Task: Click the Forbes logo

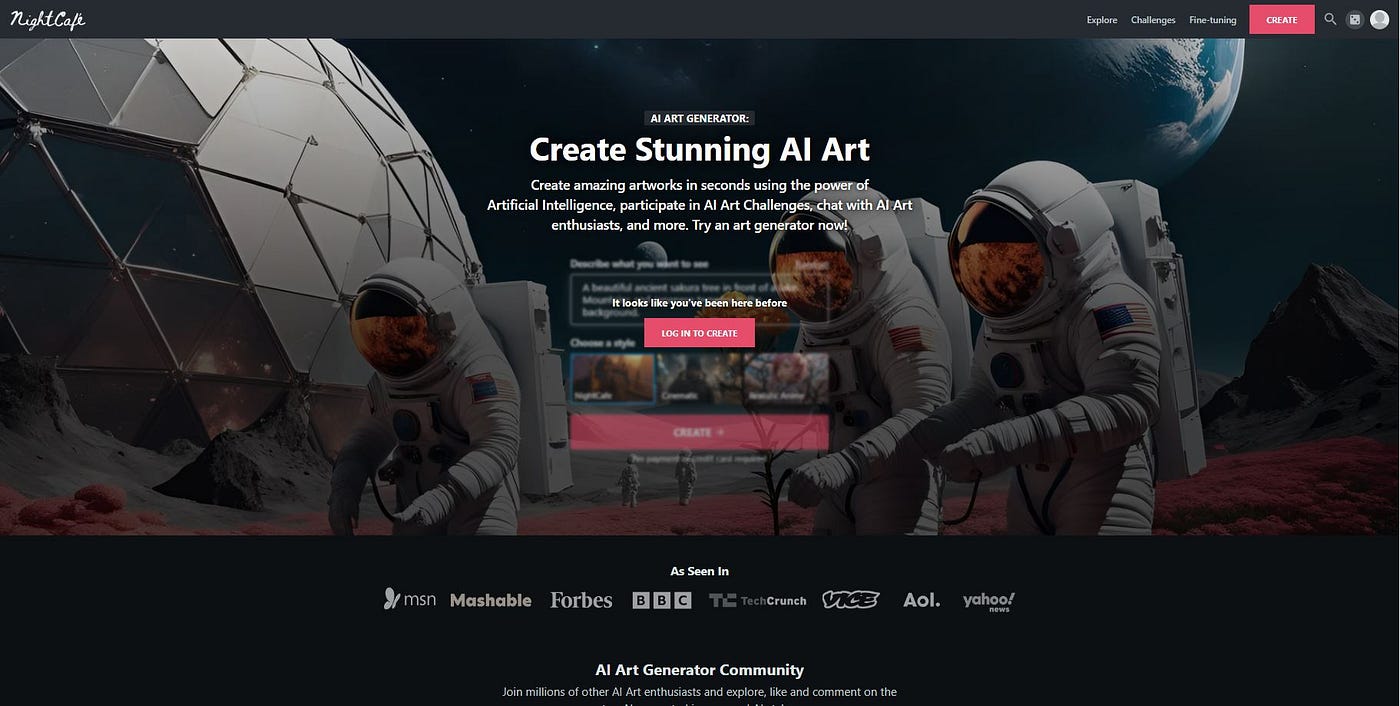Action: coord(581,600)
